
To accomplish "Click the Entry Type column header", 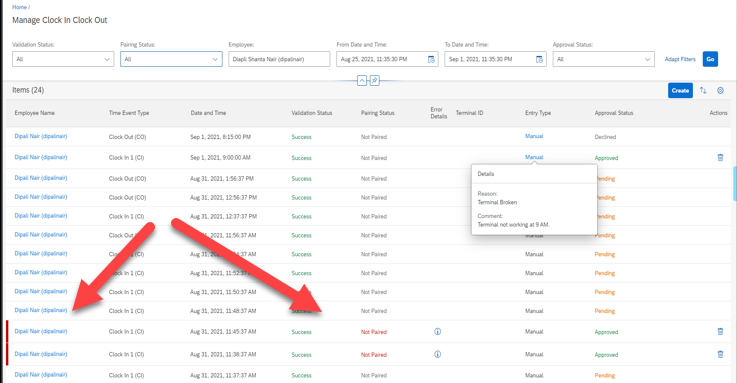I will point(538,113).
